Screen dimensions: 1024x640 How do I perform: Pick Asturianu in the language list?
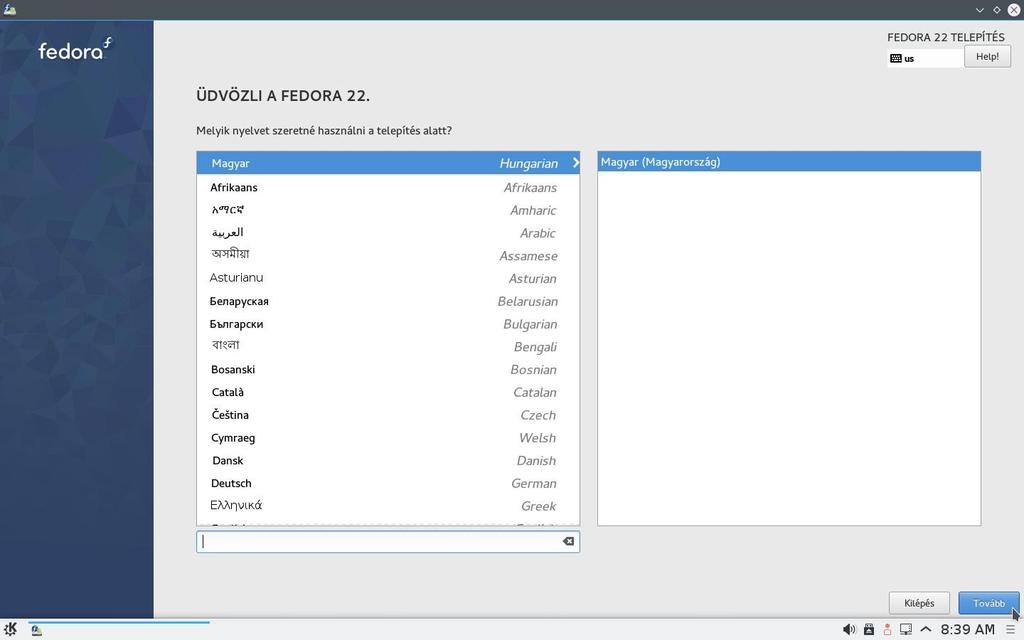pos(388,279)
